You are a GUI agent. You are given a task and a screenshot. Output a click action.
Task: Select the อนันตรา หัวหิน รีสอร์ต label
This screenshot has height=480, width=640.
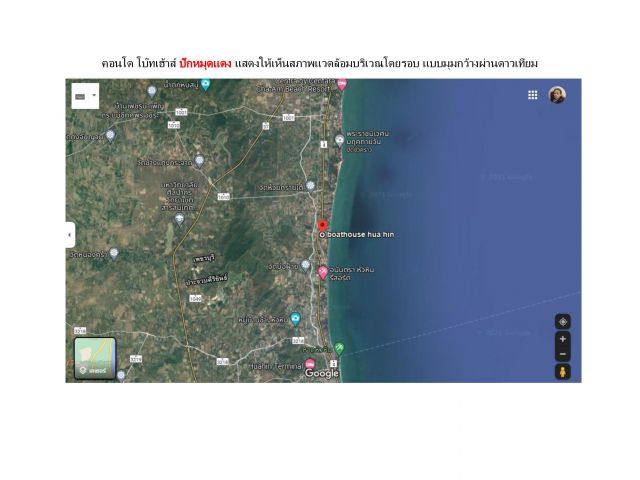pos(352,273)
